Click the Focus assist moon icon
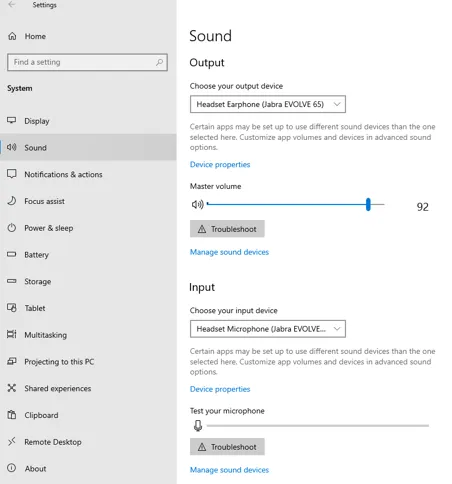This screenshot has height=484, width=452. coord(12,201)
